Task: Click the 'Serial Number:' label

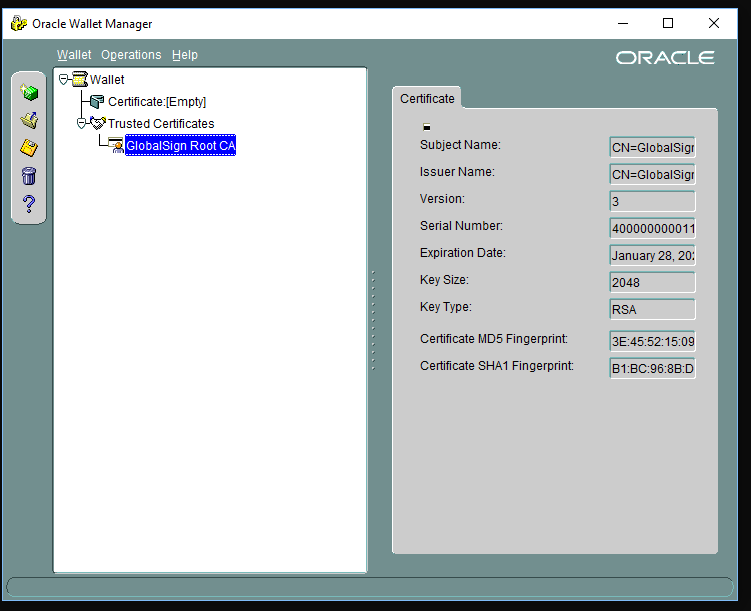Action: tap(461, 226)
